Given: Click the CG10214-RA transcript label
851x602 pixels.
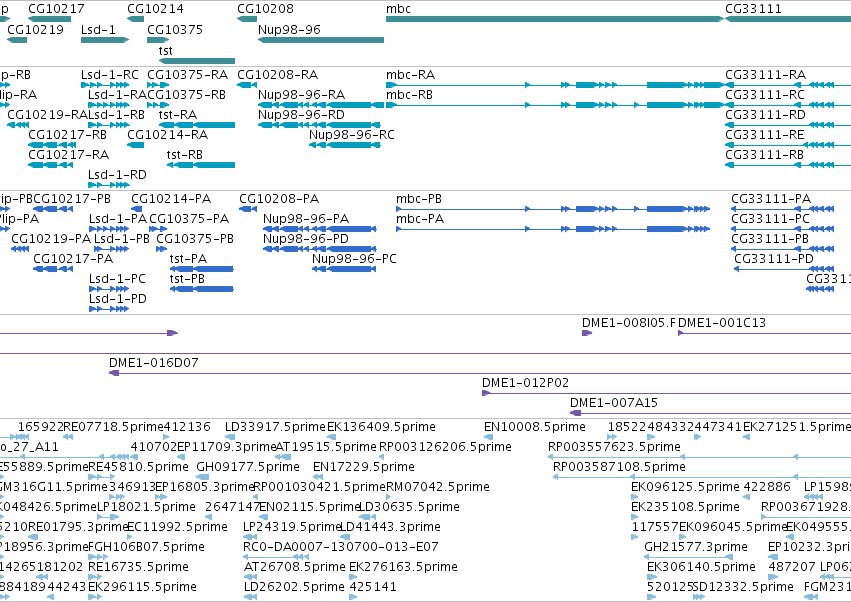Looking at the screenshot, I should point(167,135).
